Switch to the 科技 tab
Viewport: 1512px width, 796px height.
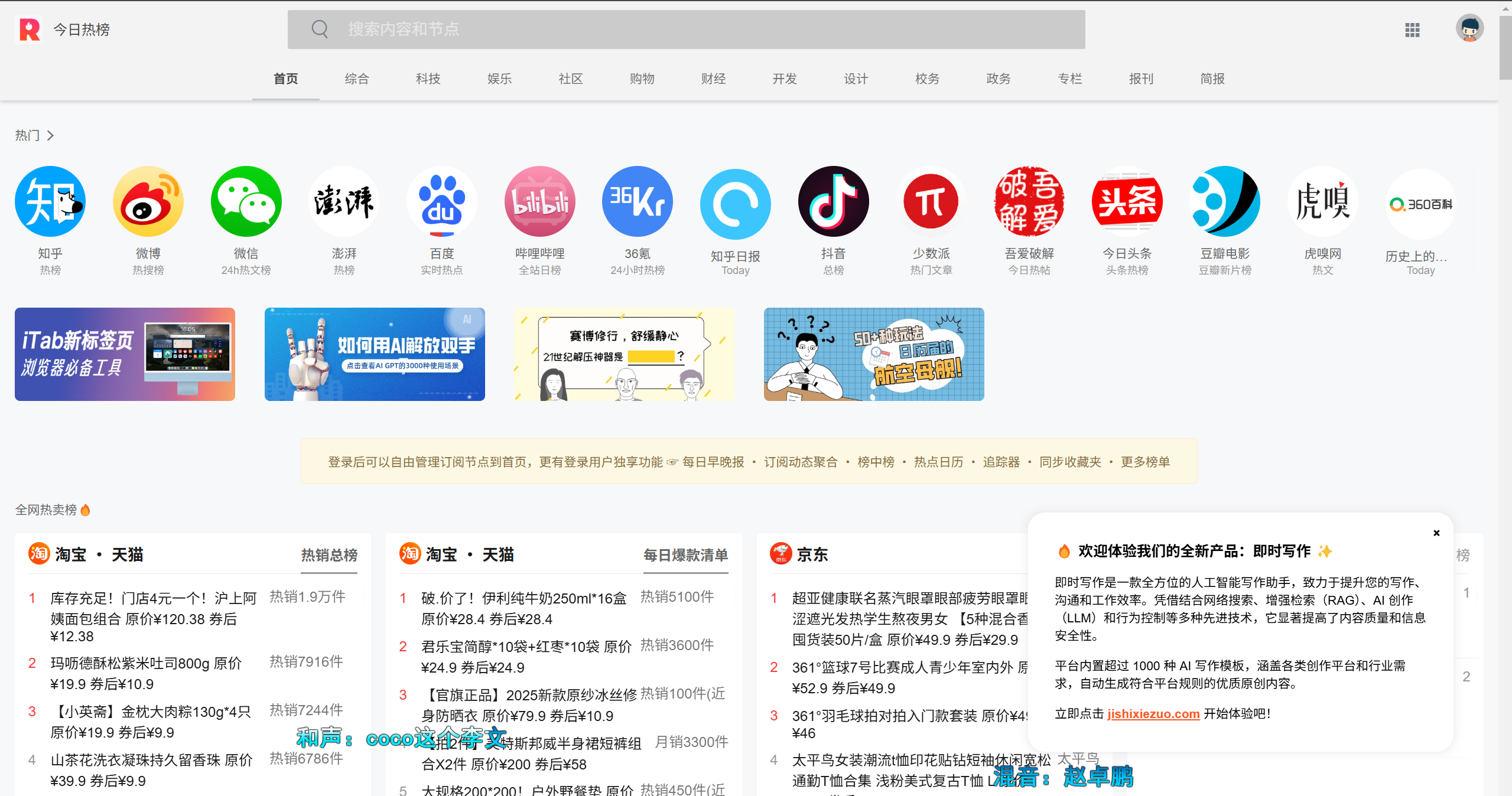428,79
